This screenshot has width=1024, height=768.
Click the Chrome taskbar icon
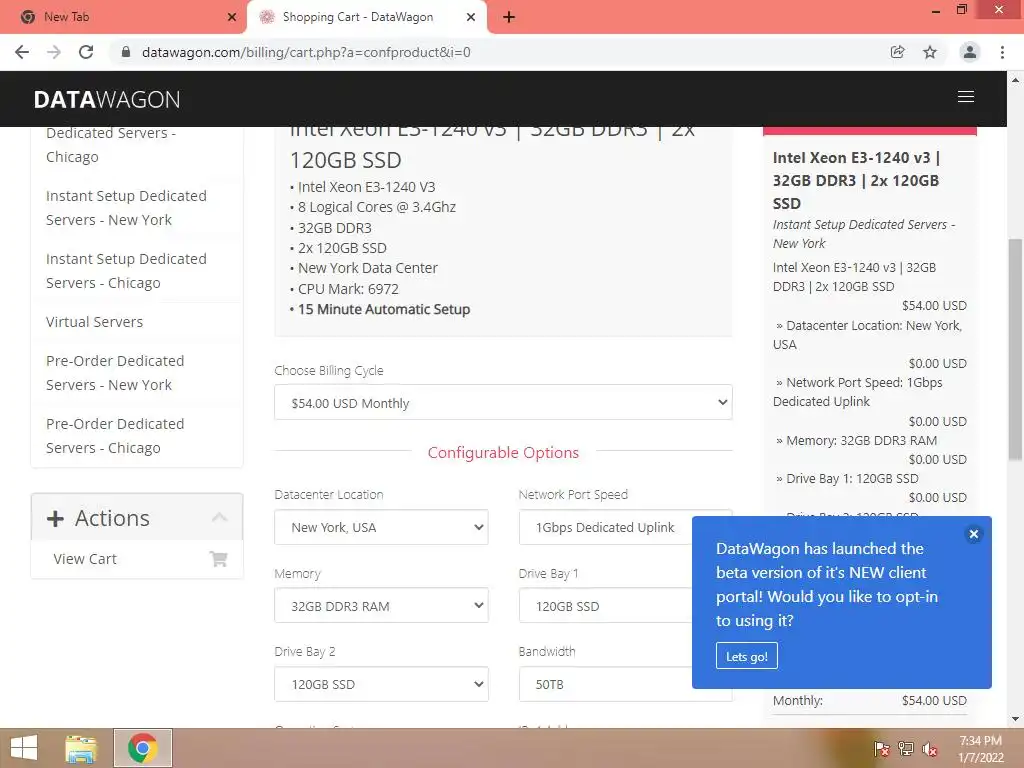click(142, 748)
